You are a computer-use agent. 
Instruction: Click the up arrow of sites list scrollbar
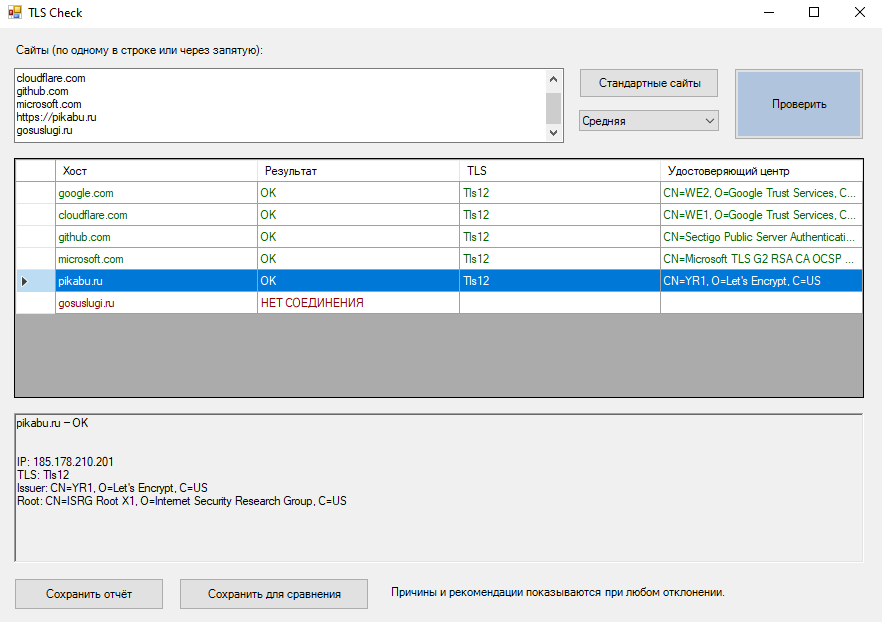pos(554,79)
